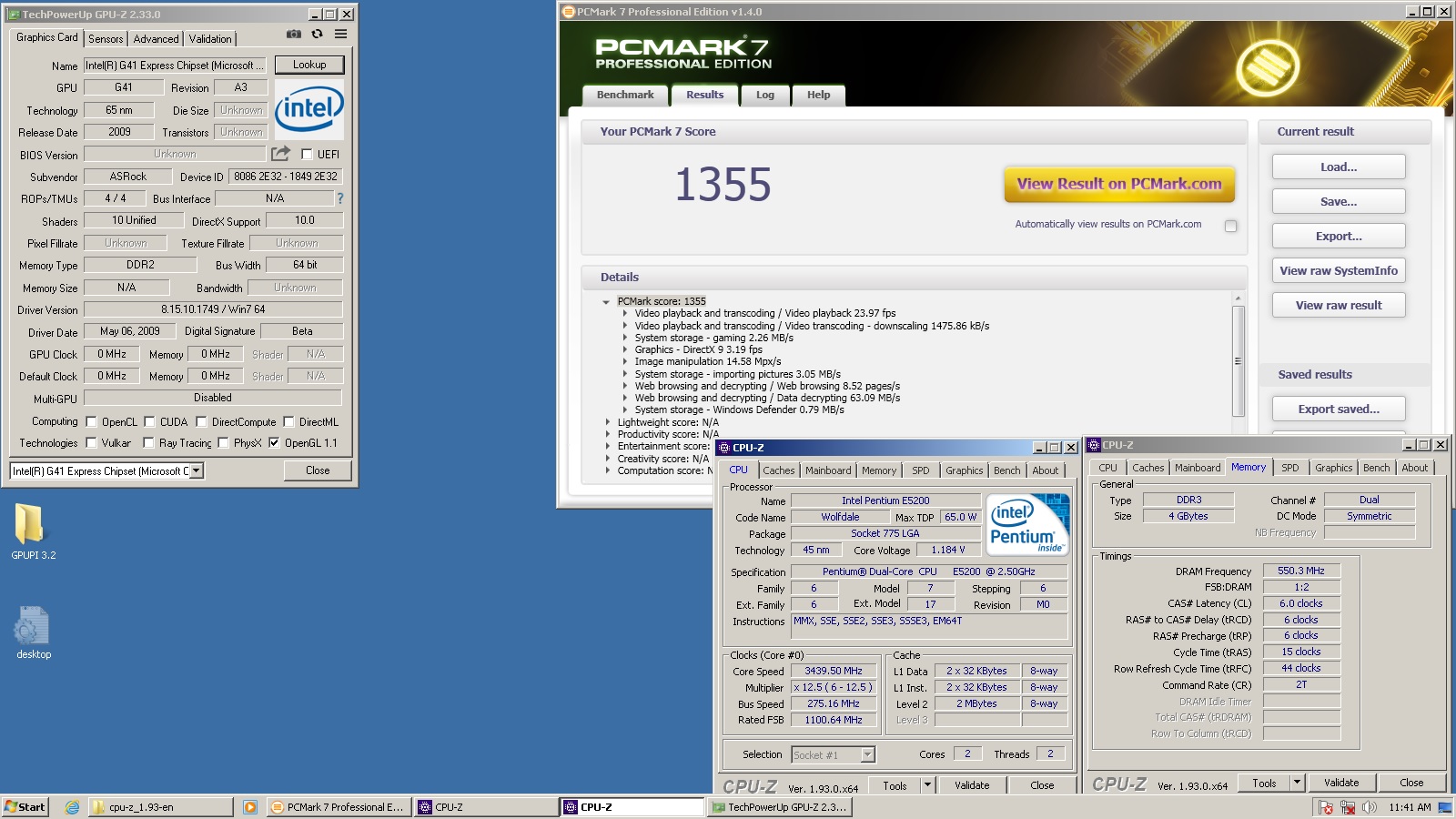Click the Lookup button in GPU-Z
Screen dimensions: 1456x819
(309, 65)
